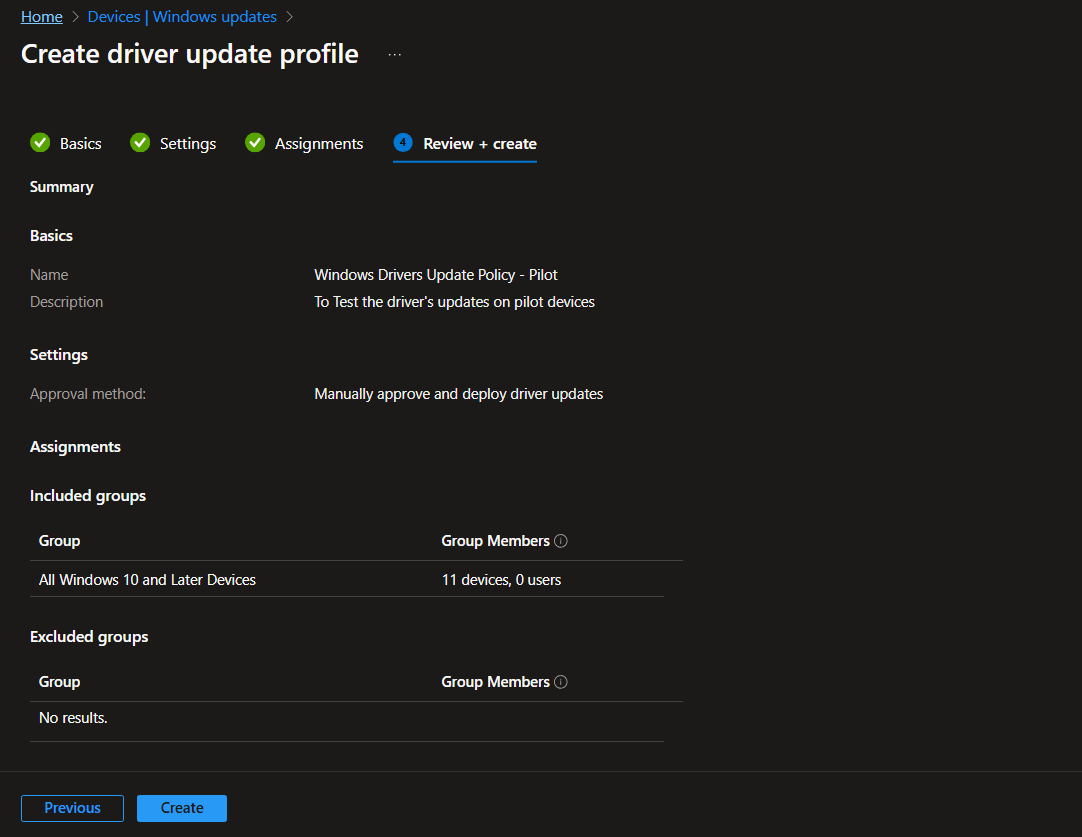Click the step 4 circle on Review + create
The width and height of the screenshot is (1082, 837).
coord(403,143)
